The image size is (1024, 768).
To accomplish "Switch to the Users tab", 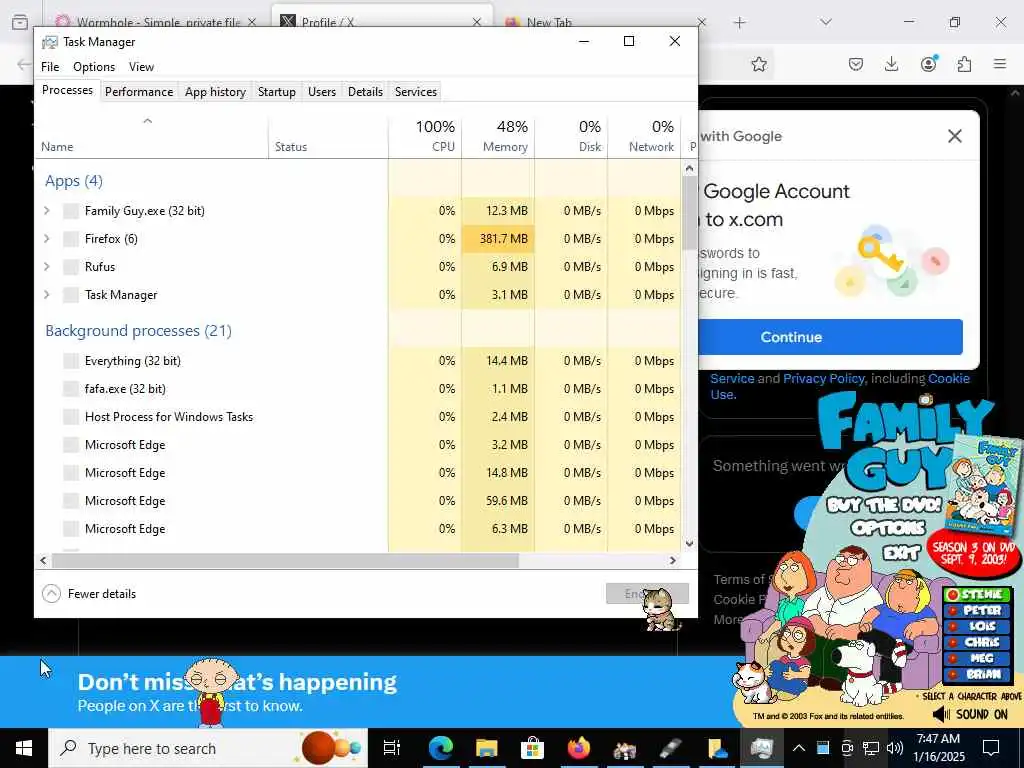I will [x=322, y=92].
